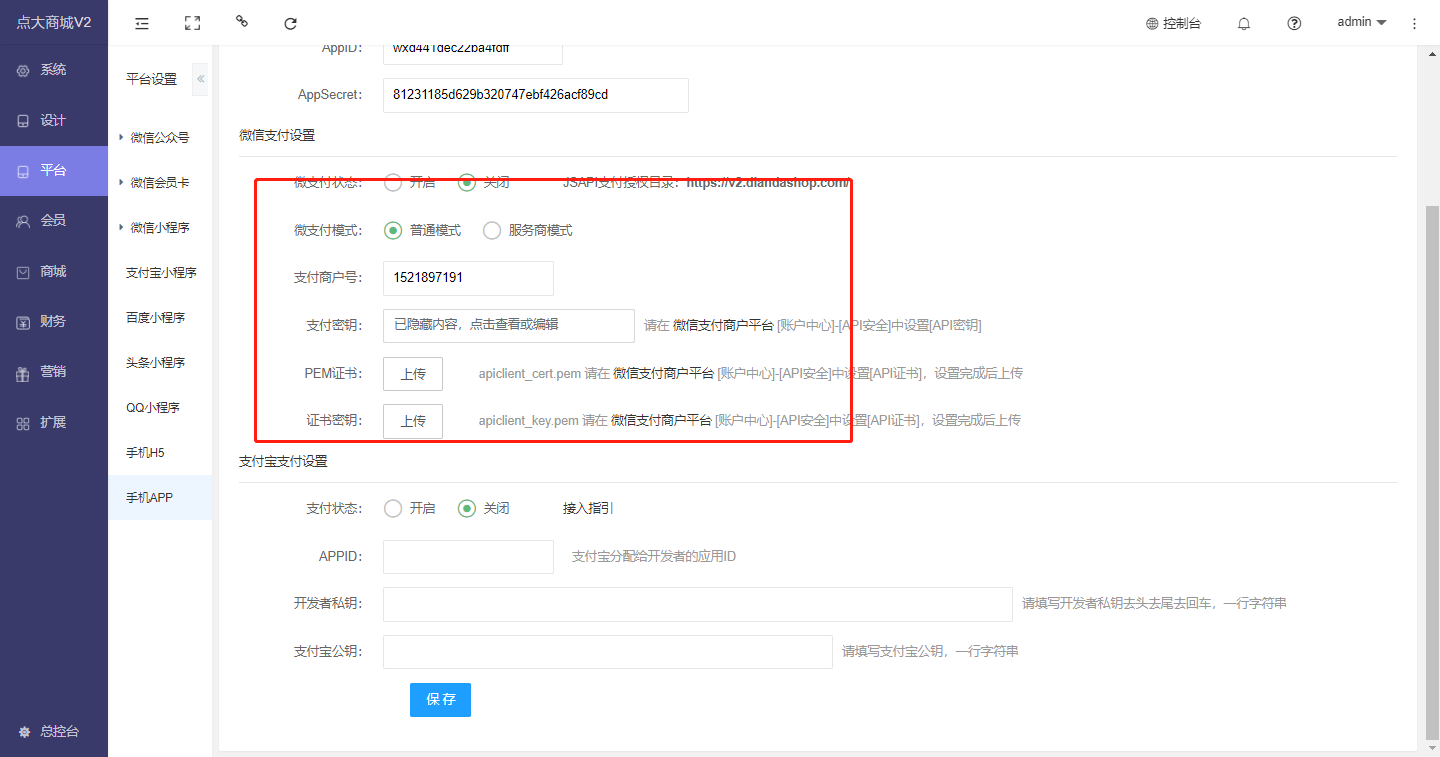The width and height of the screenshot is (1440, 757).
Task: Open the vertical three-dots more menu
Action: 1414,23
